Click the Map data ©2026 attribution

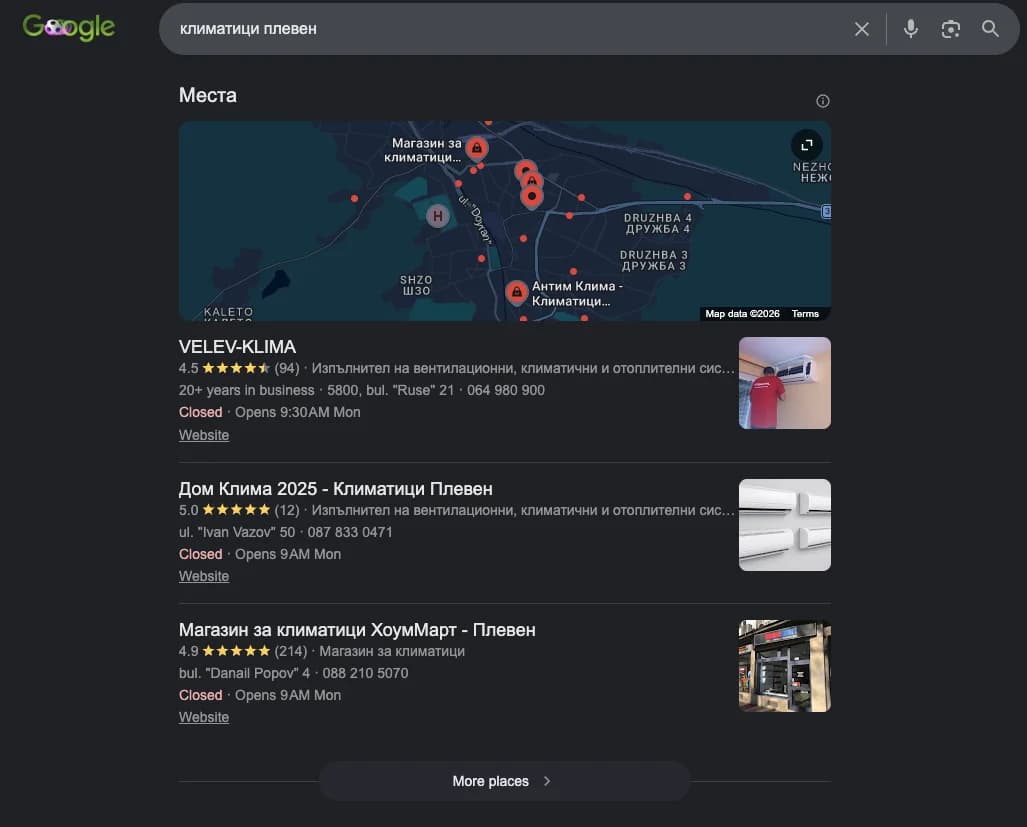742,314
